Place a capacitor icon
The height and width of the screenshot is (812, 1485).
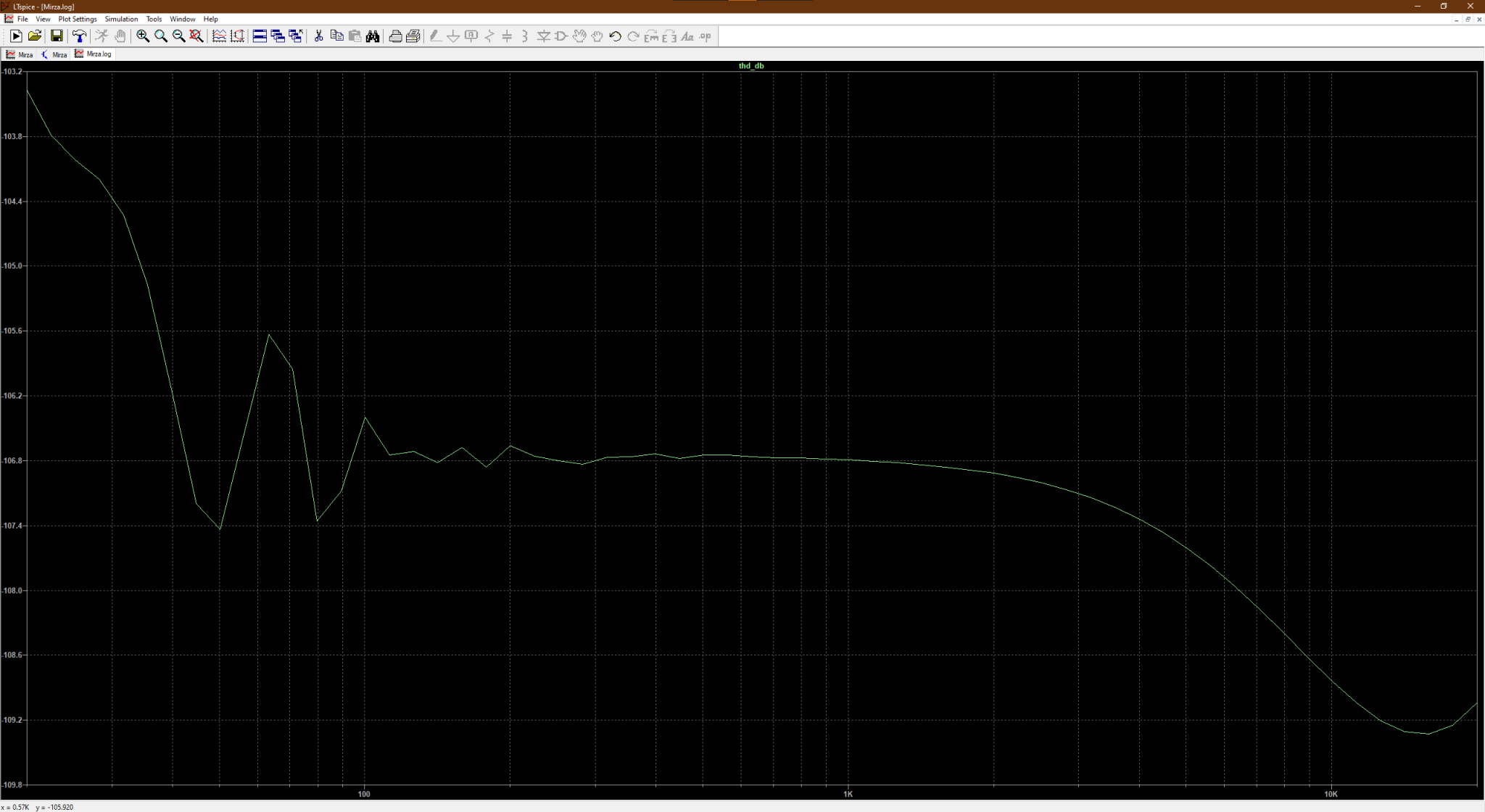(508, 36)
